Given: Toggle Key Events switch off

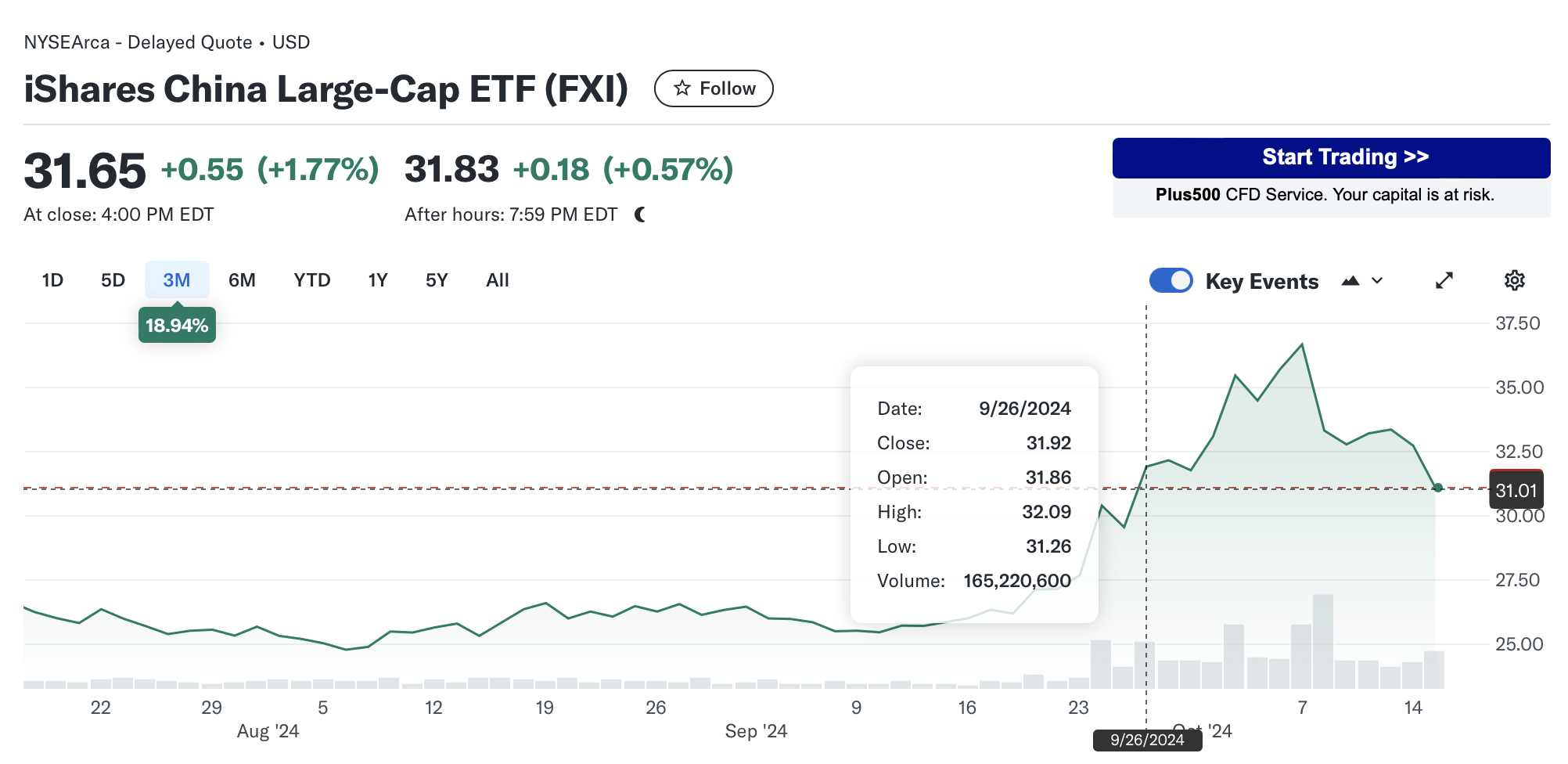Looking at the screenshot, I should click(1171, 280).
